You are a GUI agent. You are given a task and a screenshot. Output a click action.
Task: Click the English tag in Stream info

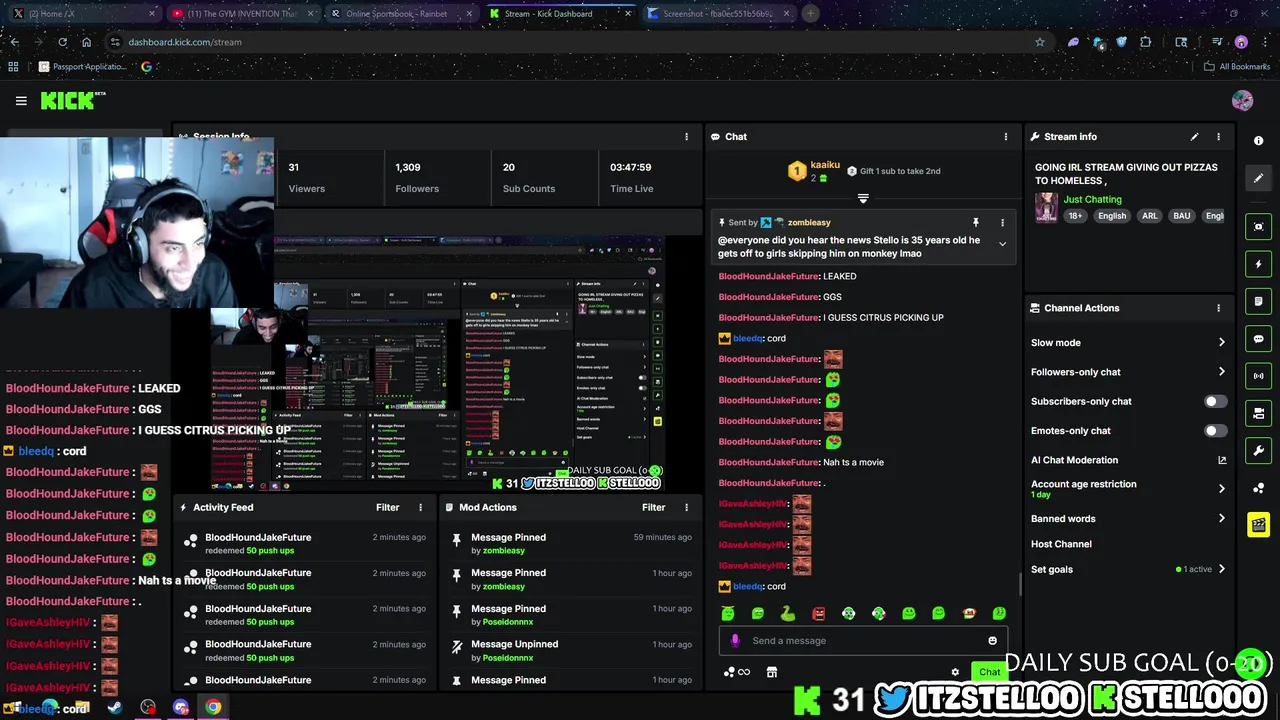pyautogui.click(x=1112, y=216)
